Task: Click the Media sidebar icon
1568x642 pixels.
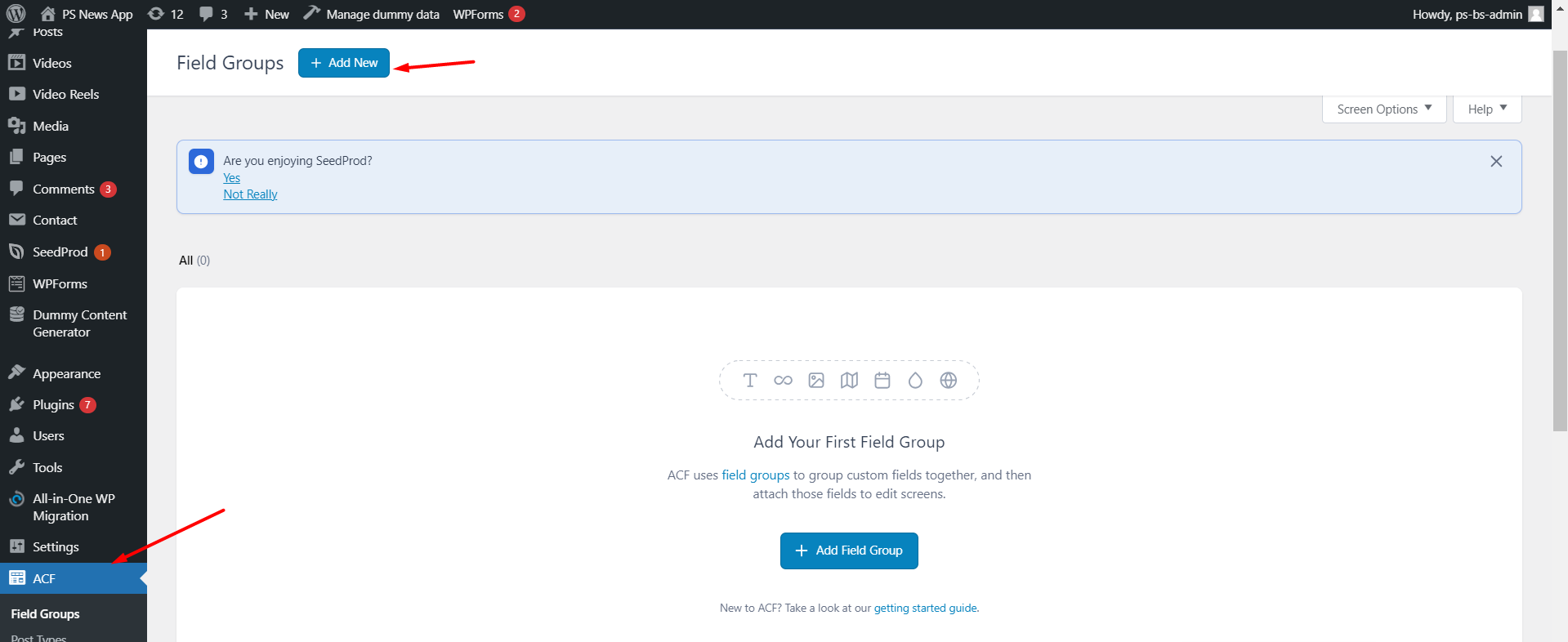Action: [17, 126]
